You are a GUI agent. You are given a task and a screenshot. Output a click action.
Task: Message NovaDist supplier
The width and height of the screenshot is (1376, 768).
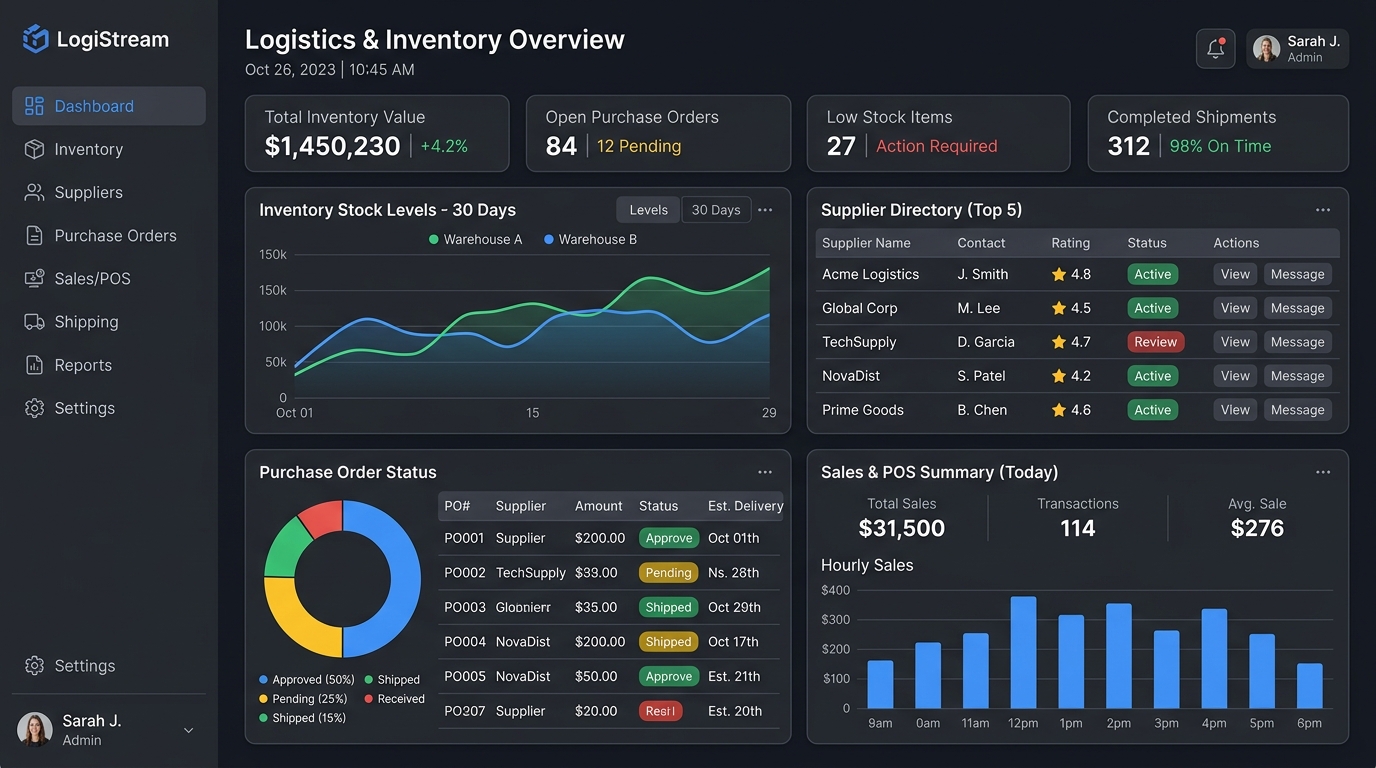click(1297, 376)
